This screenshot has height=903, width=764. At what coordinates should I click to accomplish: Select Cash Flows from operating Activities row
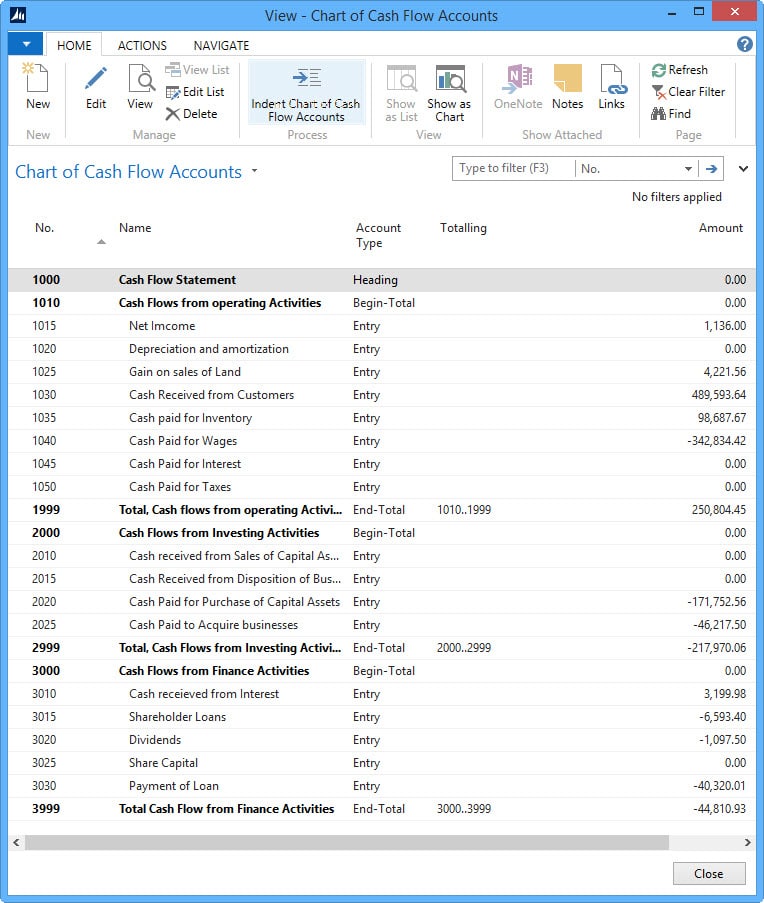[x=382, y=303]
